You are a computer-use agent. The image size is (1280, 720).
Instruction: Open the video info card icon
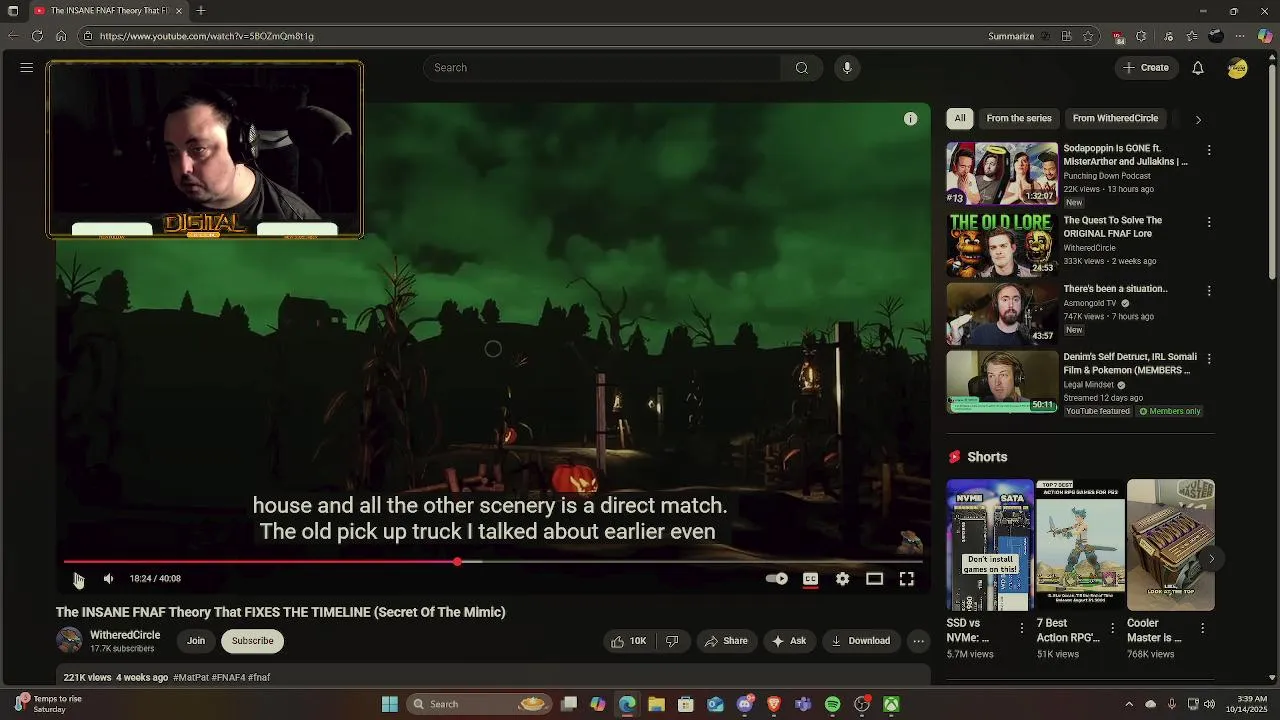910,119
